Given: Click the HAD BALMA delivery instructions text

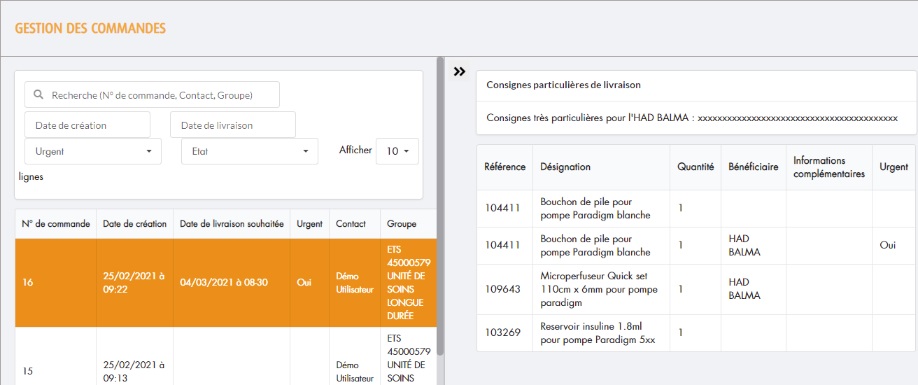Looking at the screenshot, I should tap(691, 118).
